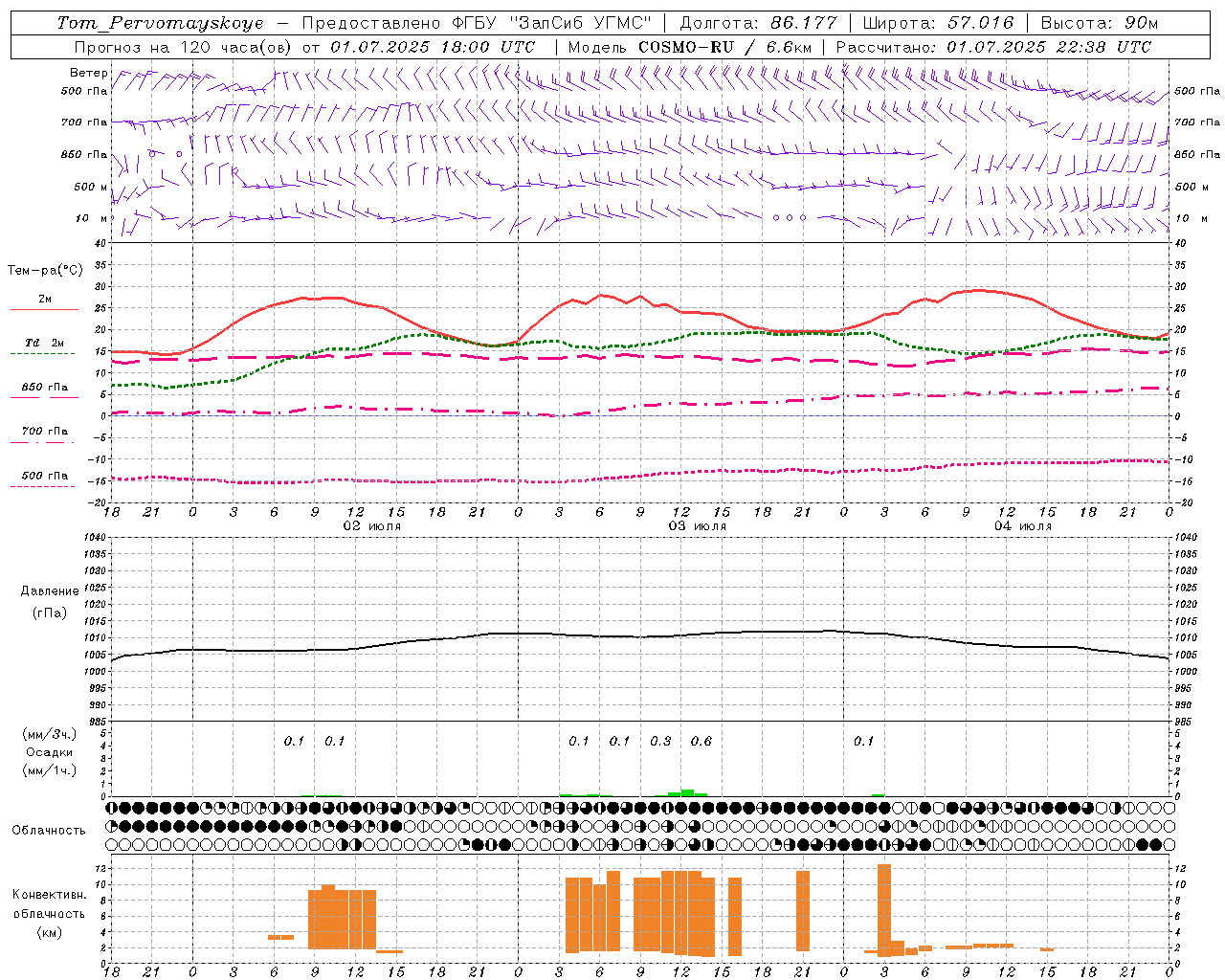The width and height of the screenshot is (1225, 980).
Task: Click the '(гПа)' unit under Давление
Action: pos(50,612)
